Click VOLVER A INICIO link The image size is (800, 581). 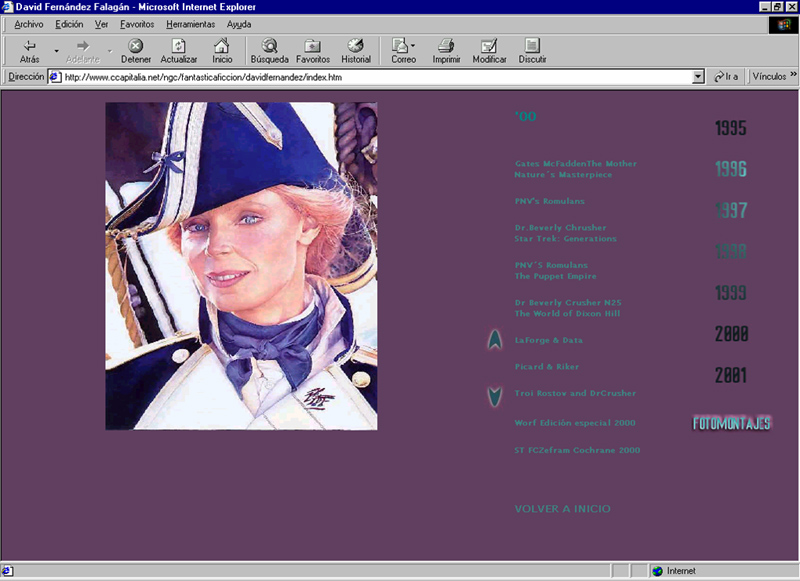tap(562, 509)
